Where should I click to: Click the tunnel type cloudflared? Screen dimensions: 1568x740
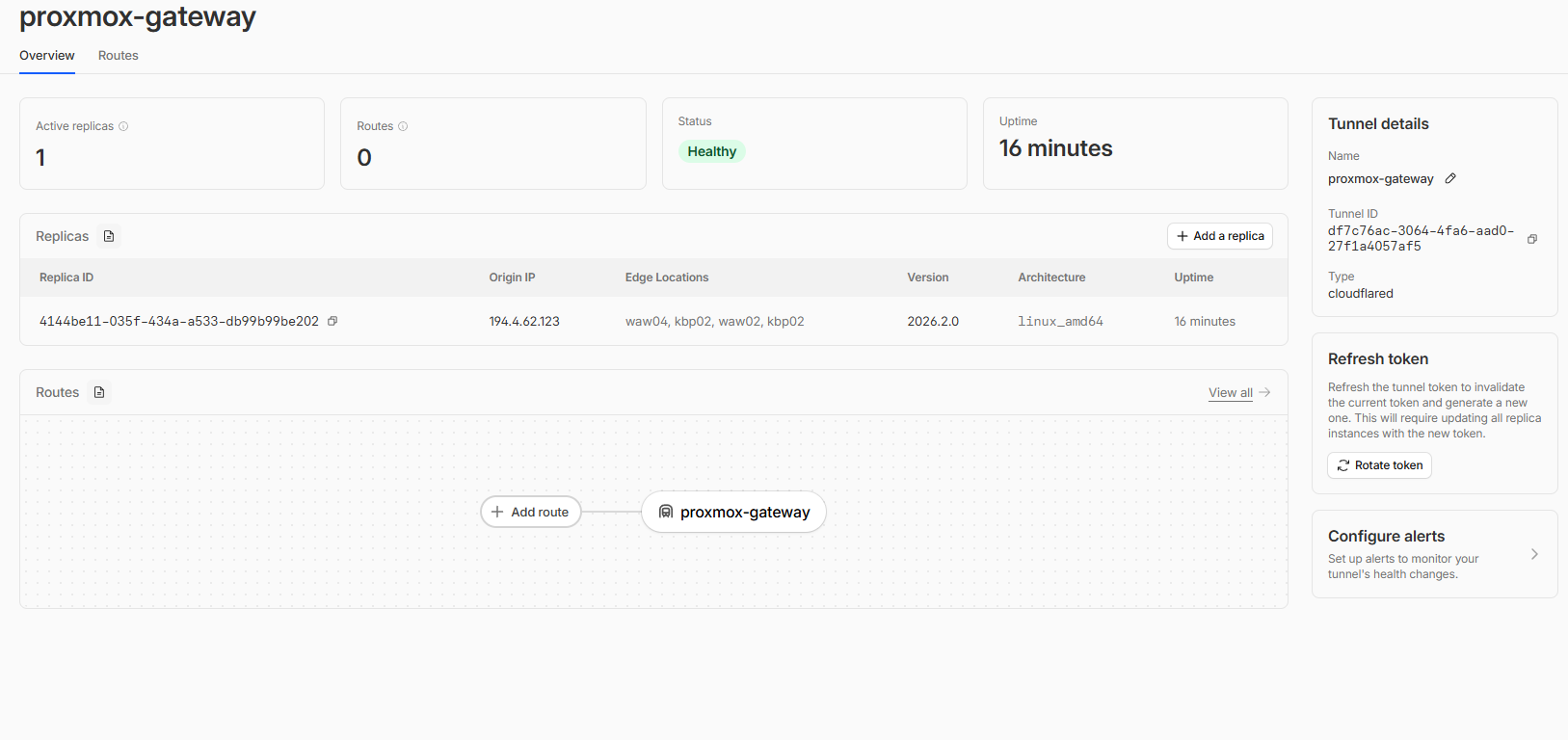coord(1361,293)
